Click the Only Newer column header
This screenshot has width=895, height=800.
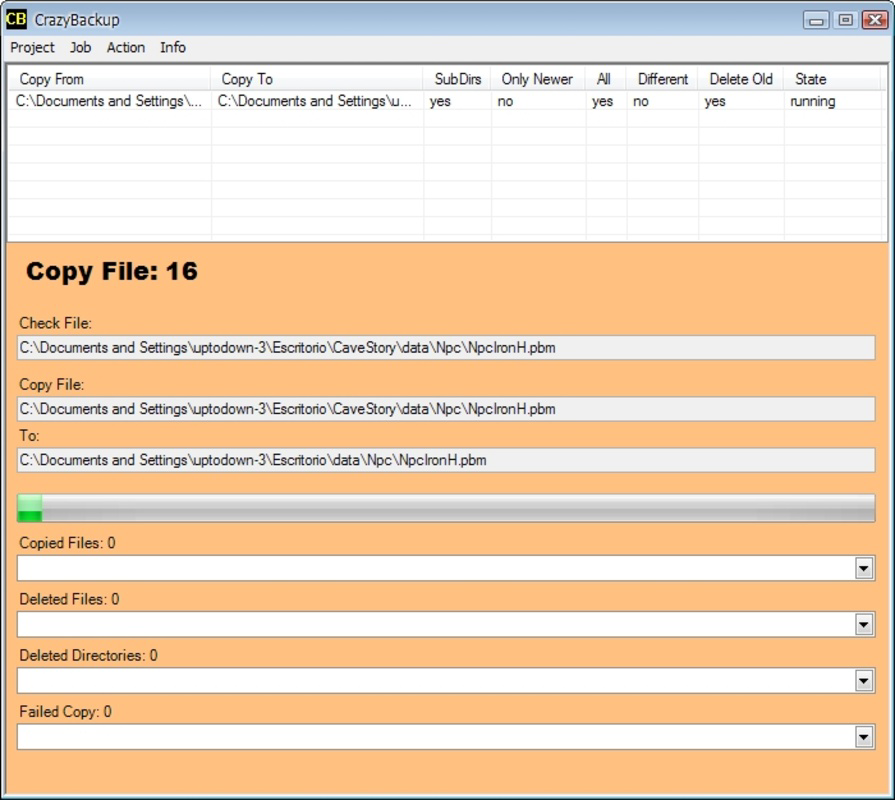[x=537, y=79]
